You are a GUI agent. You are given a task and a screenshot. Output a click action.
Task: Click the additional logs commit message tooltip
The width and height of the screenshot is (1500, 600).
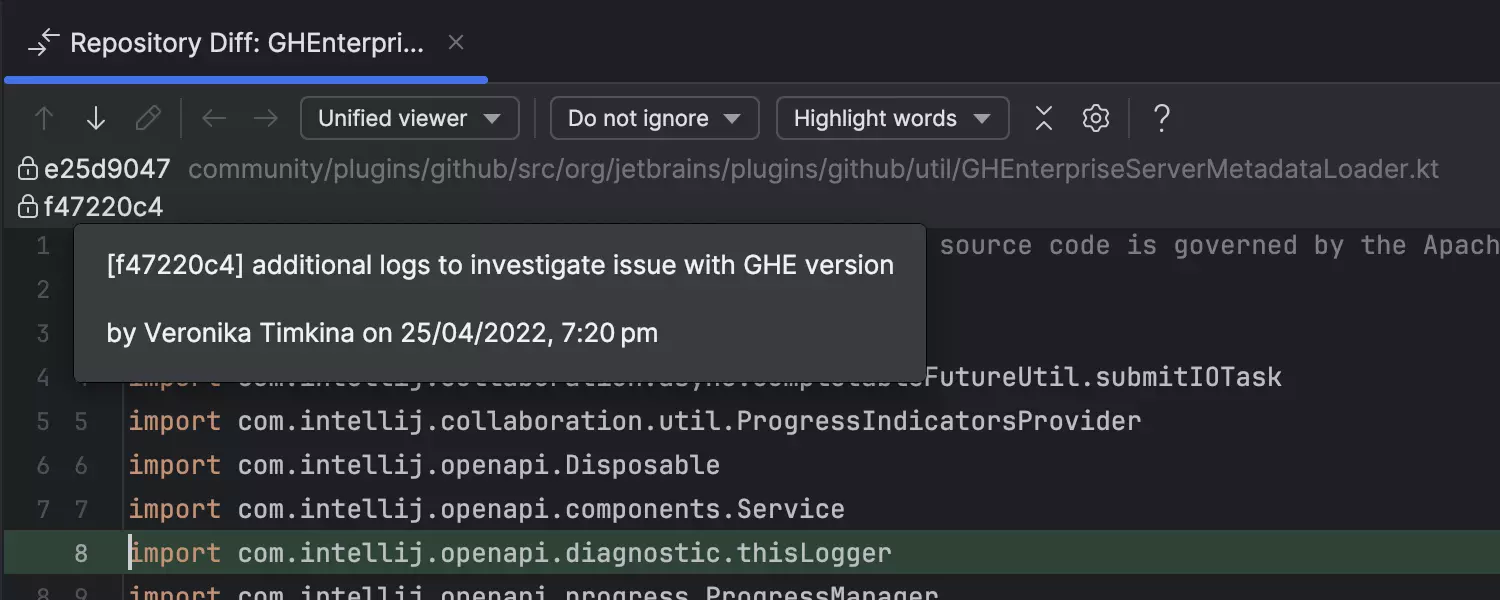(x=500, y=266)
